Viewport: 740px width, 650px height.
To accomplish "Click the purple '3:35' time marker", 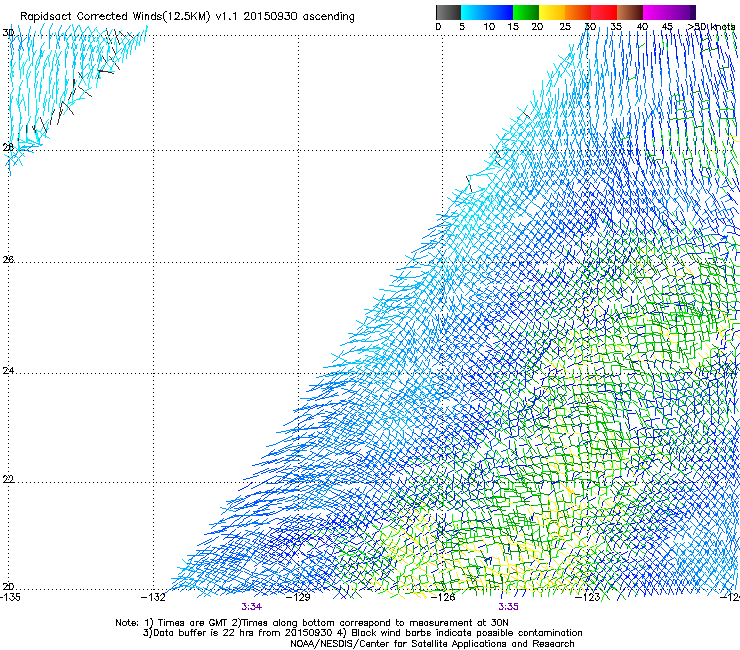I will pyautogui.click(x=508, y=607).
